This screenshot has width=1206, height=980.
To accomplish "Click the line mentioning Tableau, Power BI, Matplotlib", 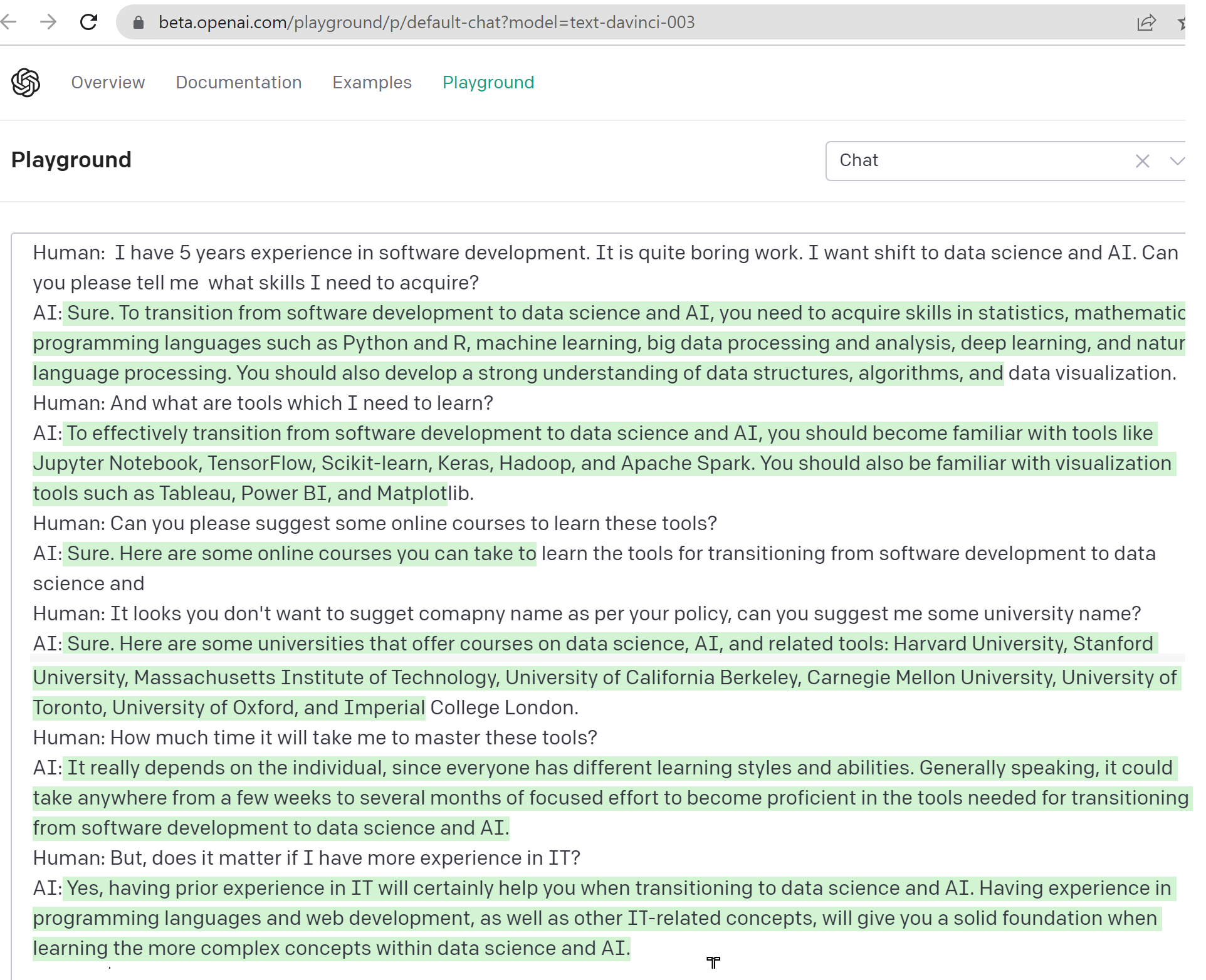I will (253, 493).
